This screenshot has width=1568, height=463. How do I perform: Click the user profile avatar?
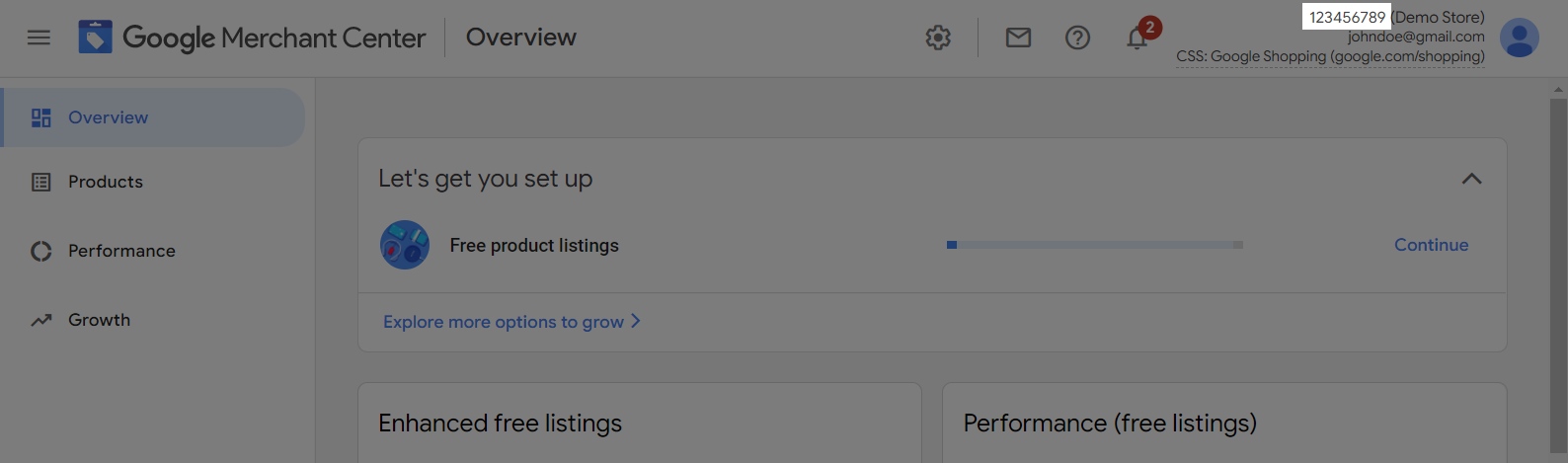(1519, 38)
